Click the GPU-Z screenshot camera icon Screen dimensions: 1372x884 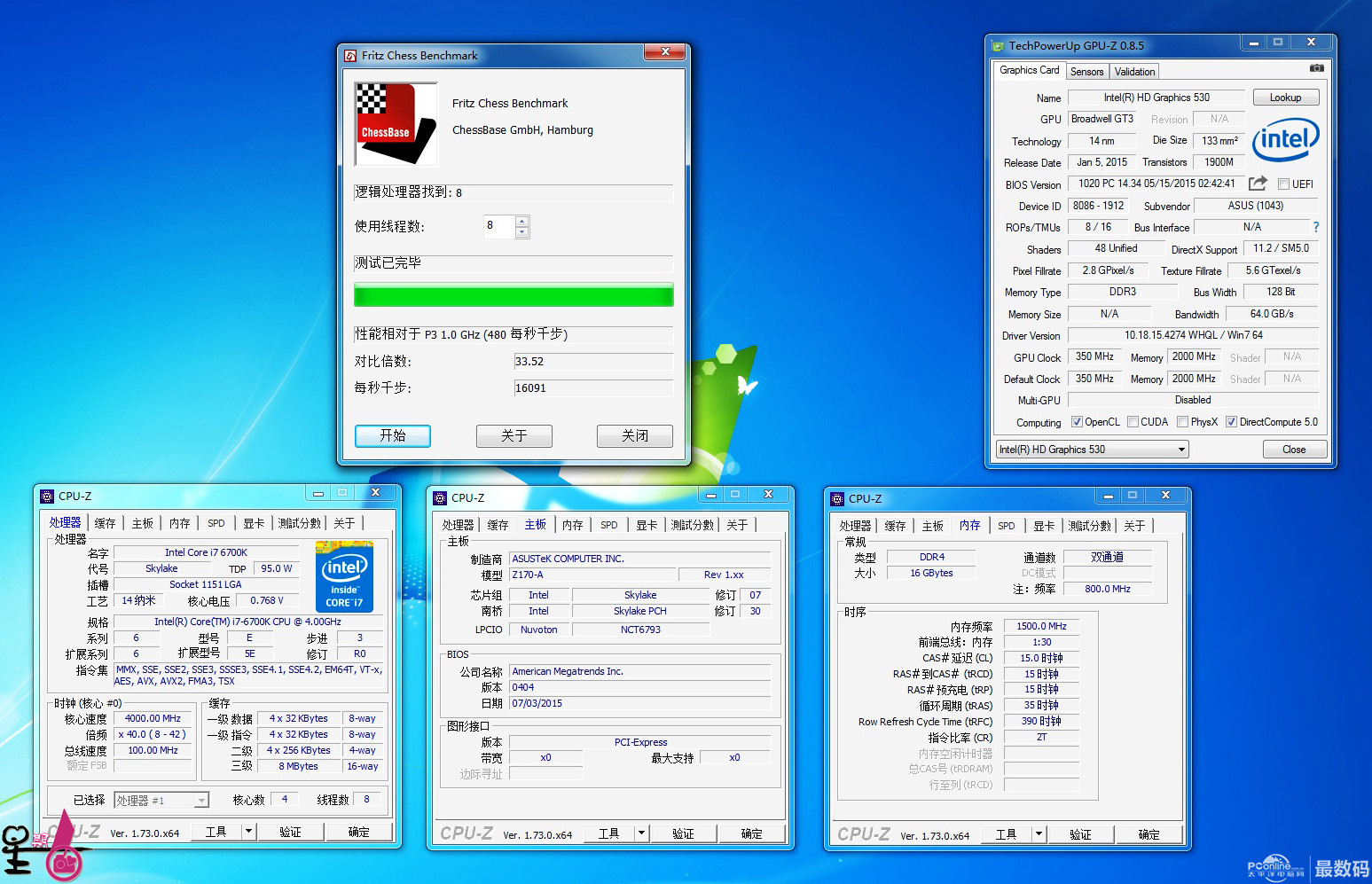1317,68
